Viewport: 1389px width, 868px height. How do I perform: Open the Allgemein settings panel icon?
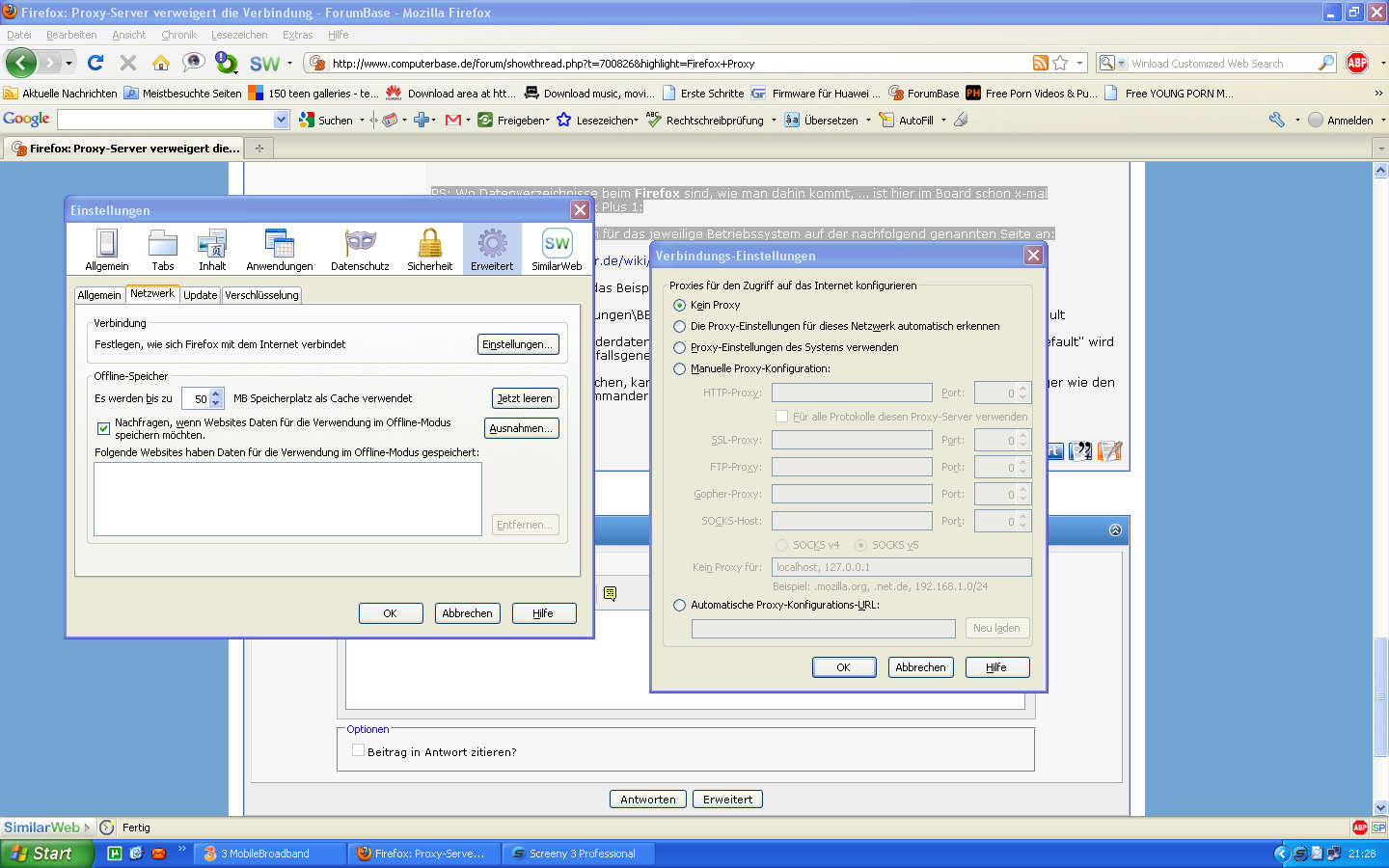106,249
